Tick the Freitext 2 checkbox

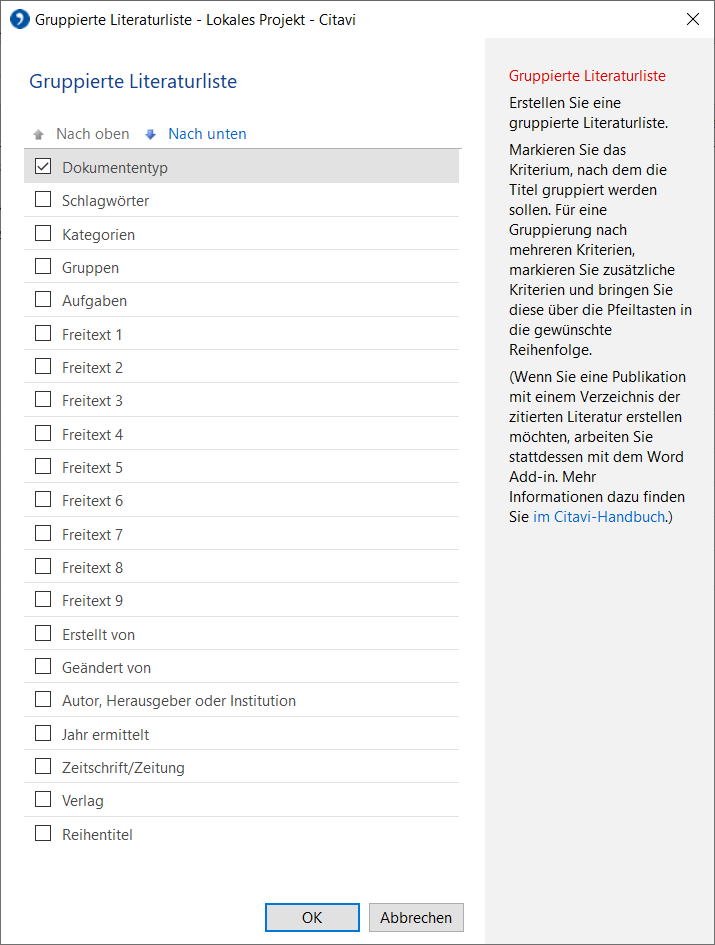click(x=43, y=366)
